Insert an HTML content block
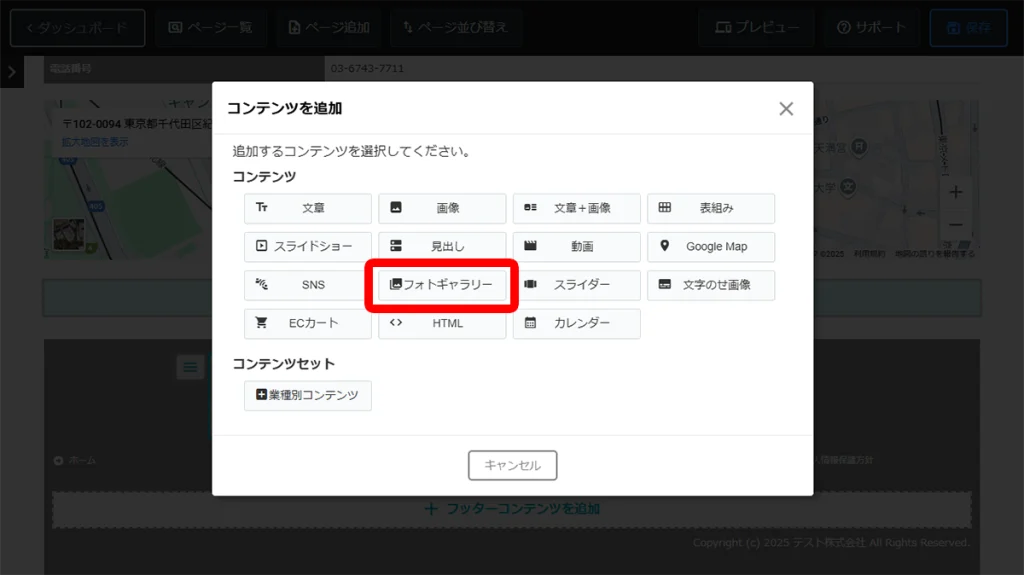This screenshot has width=1024, height=575. pos(442,323)
